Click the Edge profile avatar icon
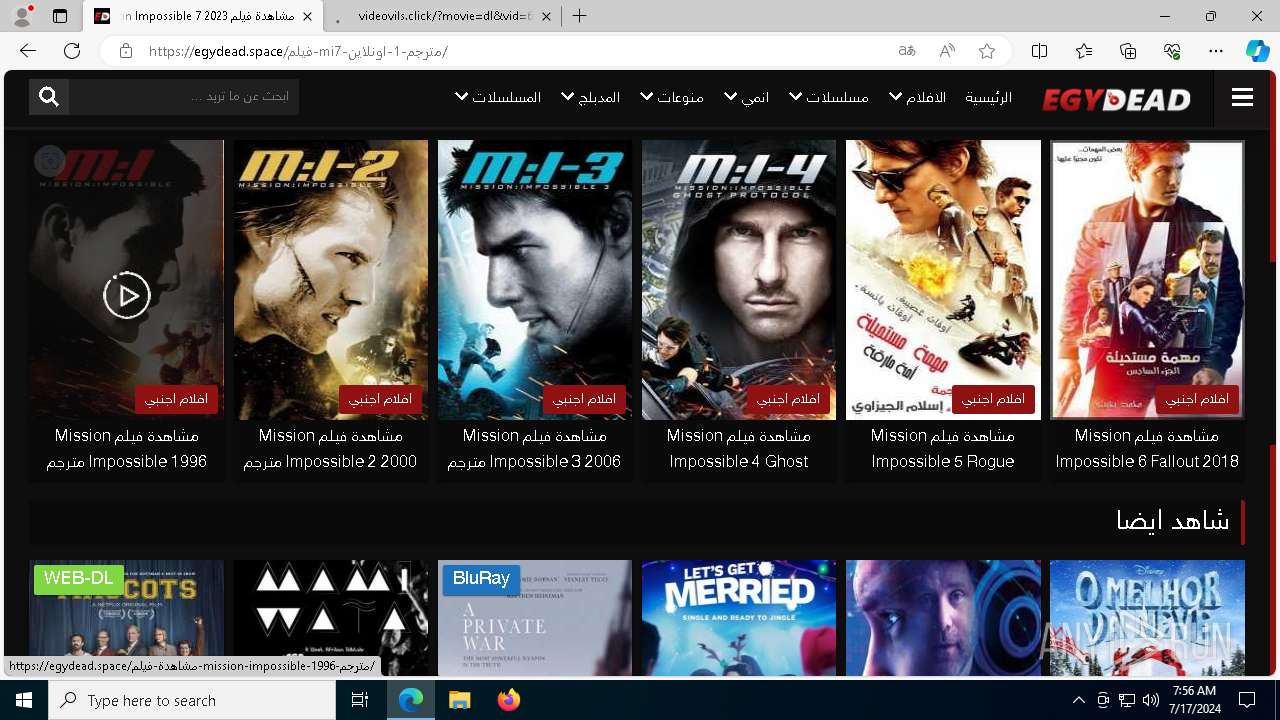Image resolution: width=1280 pixels, height=720 pixels. click(x=22, y=16)
